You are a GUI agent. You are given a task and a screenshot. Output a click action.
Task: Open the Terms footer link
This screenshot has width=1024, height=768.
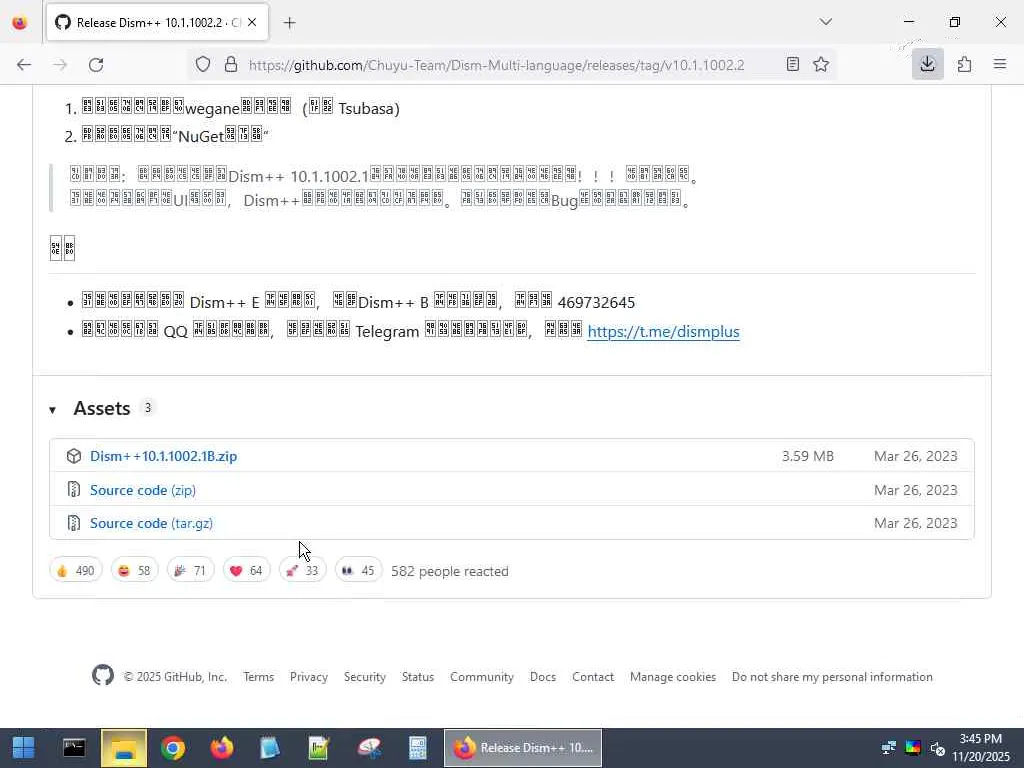[259, 677]
